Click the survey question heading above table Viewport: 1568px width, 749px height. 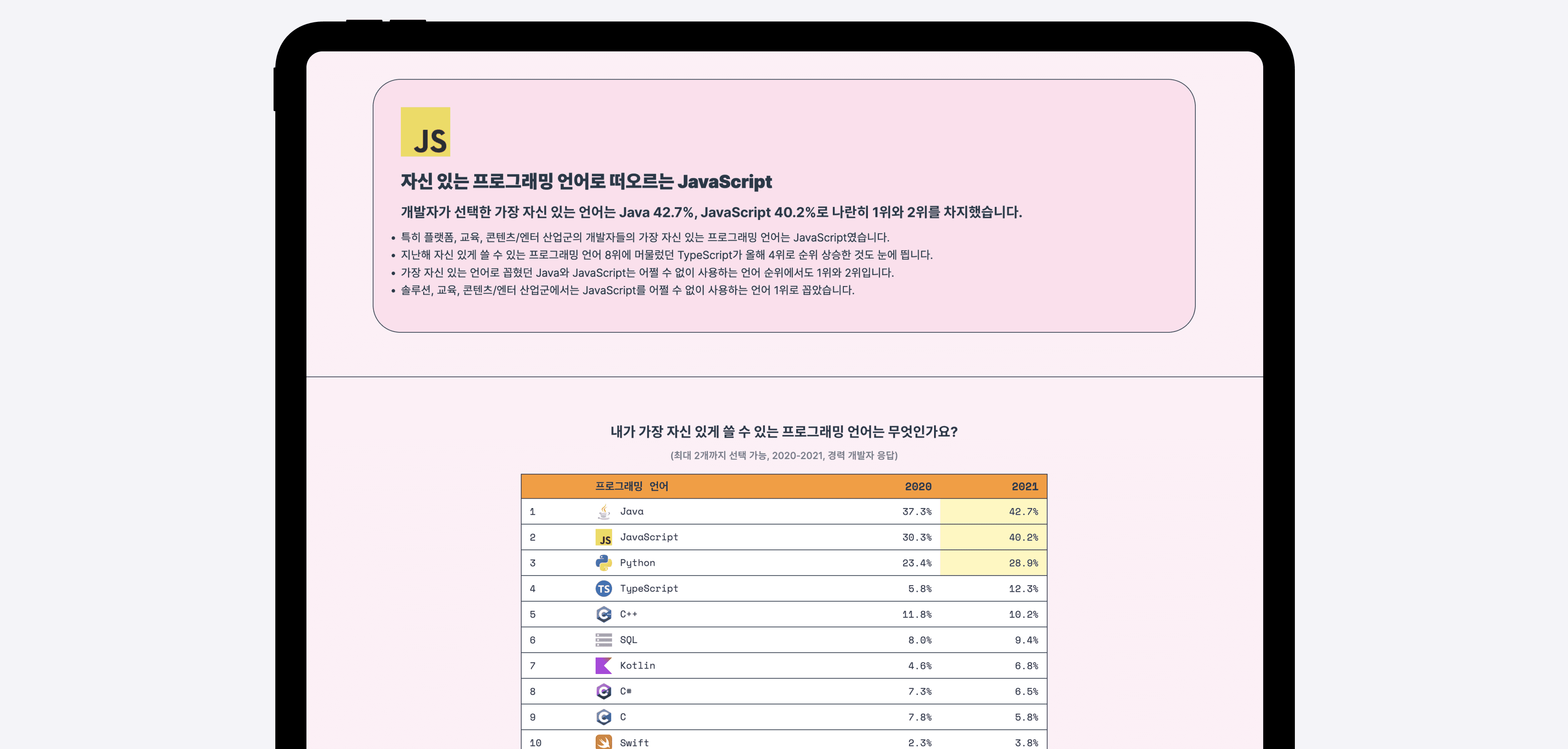point(784,431)
